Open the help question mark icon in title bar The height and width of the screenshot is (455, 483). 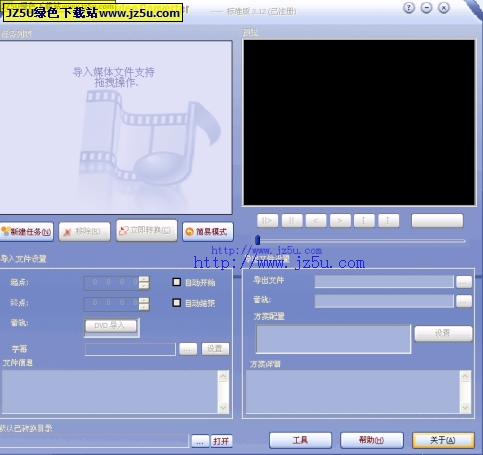click(x=409, y=8)
